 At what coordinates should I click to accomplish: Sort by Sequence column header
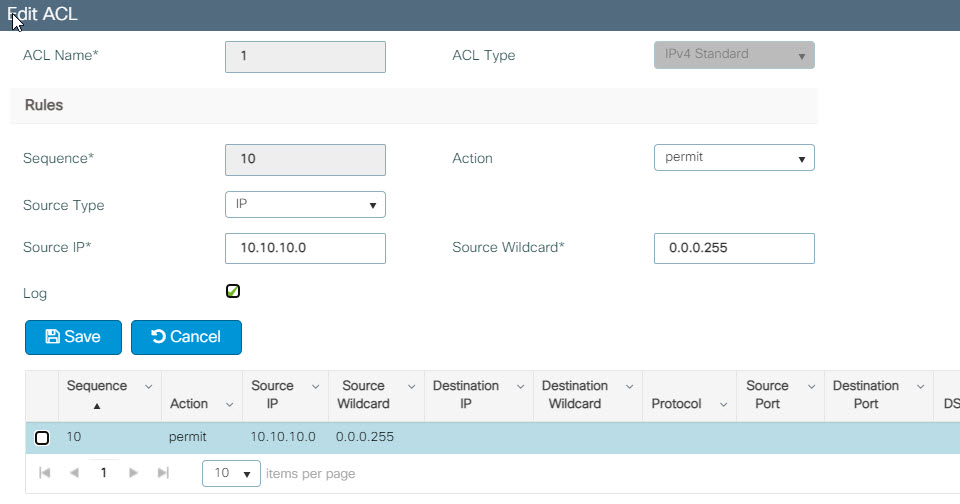coord(97,386)
